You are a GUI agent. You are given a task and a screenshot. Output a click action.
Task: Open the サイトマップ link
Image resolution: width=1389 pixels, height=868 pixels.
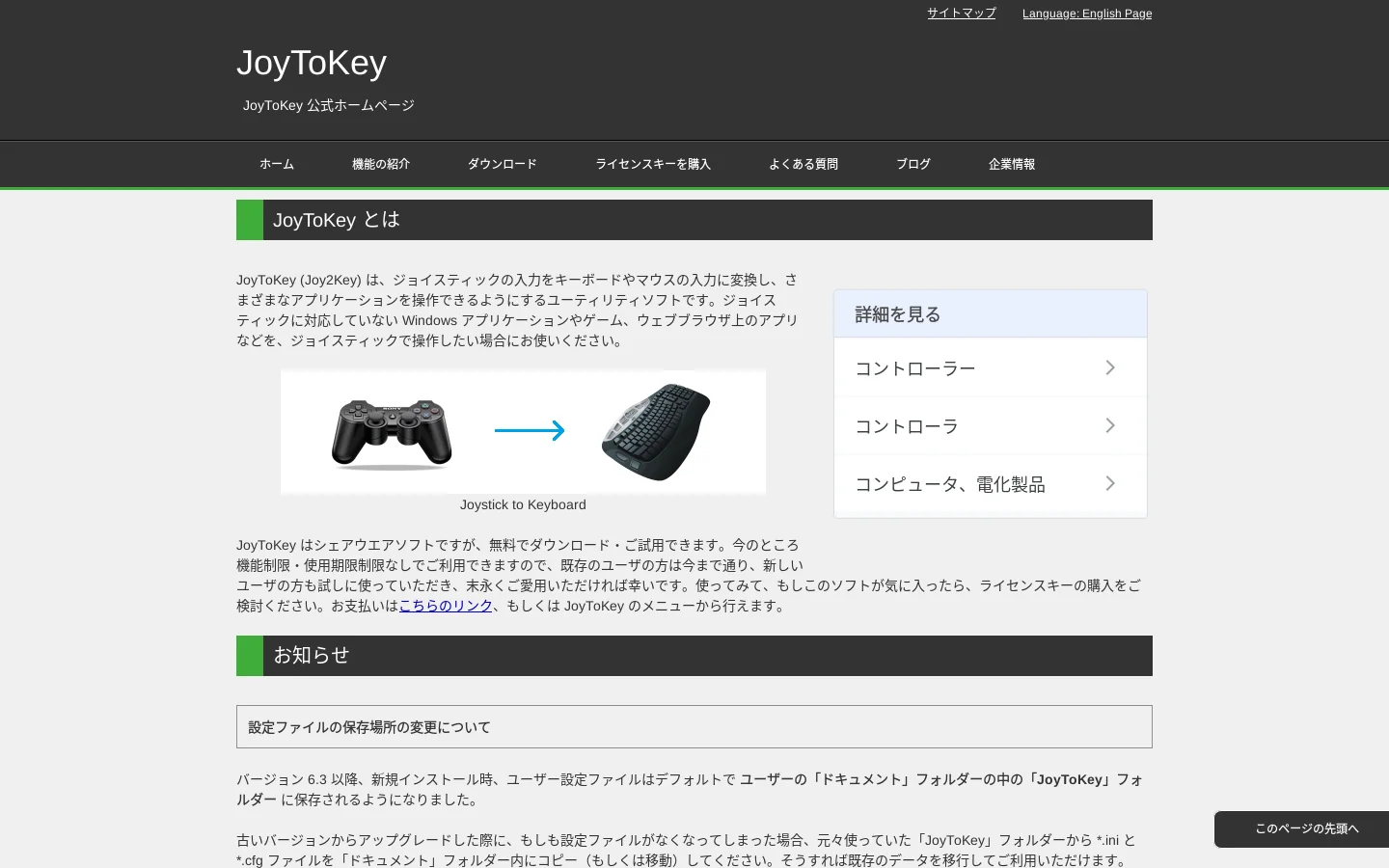[x=961, y=14]
